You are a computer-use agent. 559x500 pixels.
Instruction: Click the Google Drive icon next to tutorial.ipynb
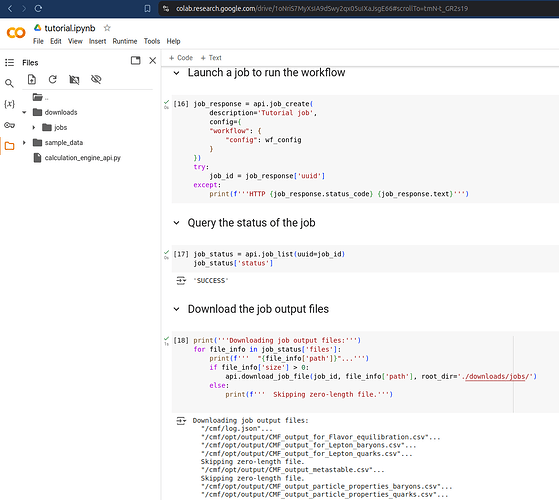pos(37,27)
